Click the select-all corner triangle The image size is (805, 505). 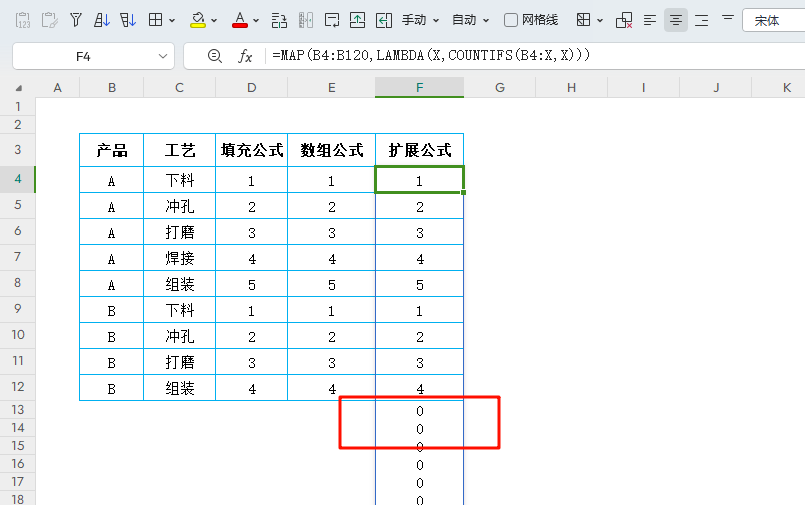coord(18,88)
